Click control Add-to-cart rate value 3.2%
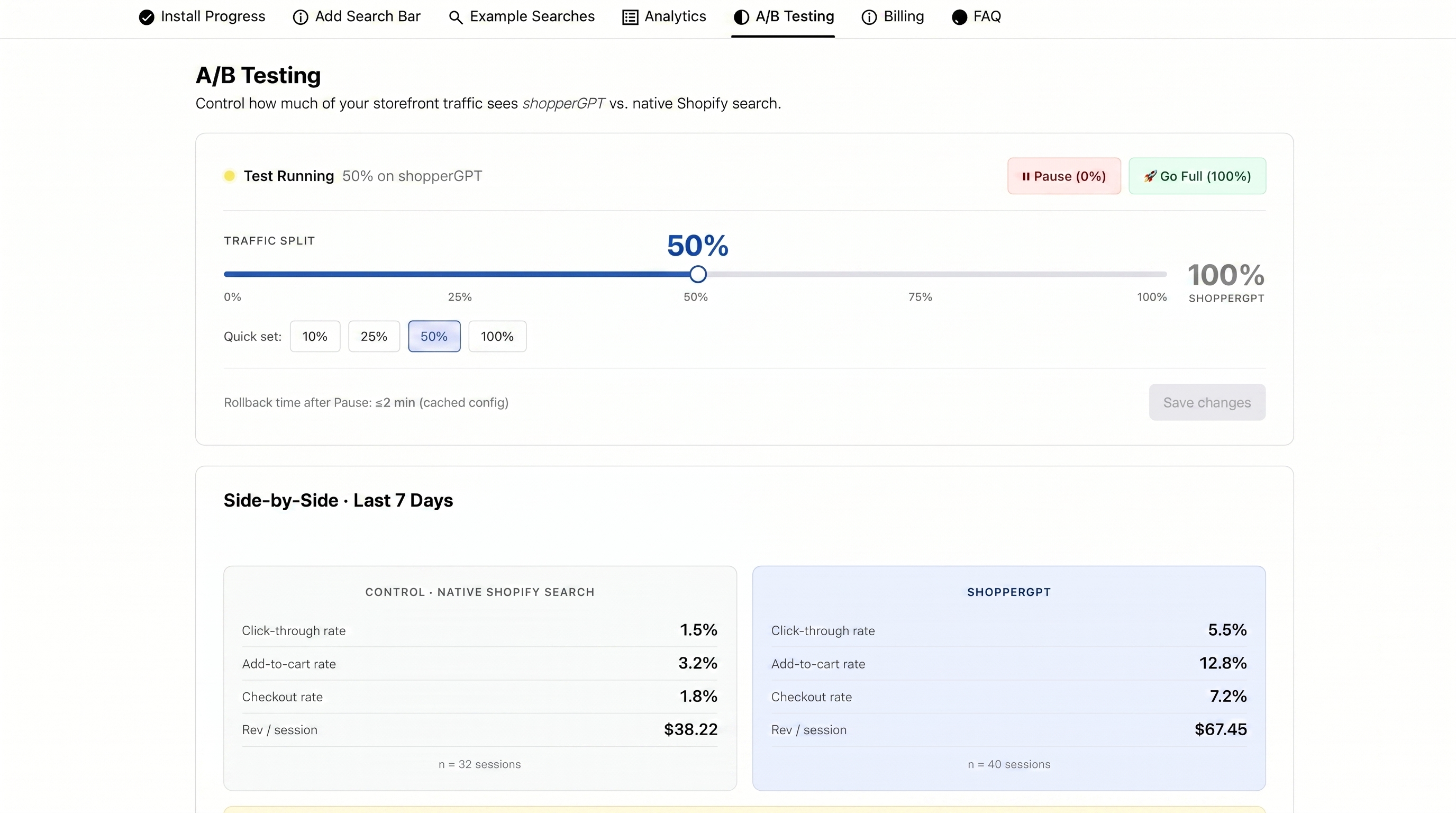1456x813 pixels. [x=697, y=663]
